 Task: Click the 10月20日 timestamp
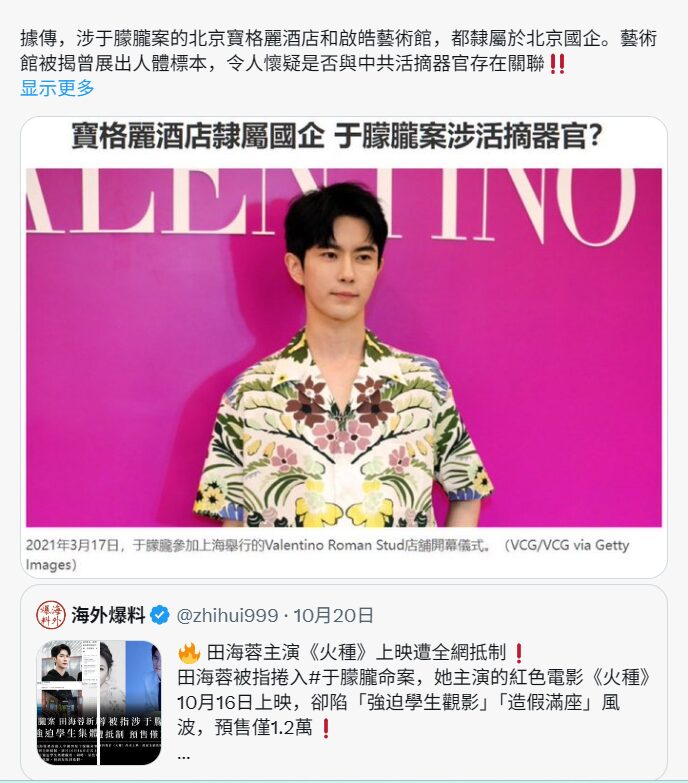click(333, 615)
